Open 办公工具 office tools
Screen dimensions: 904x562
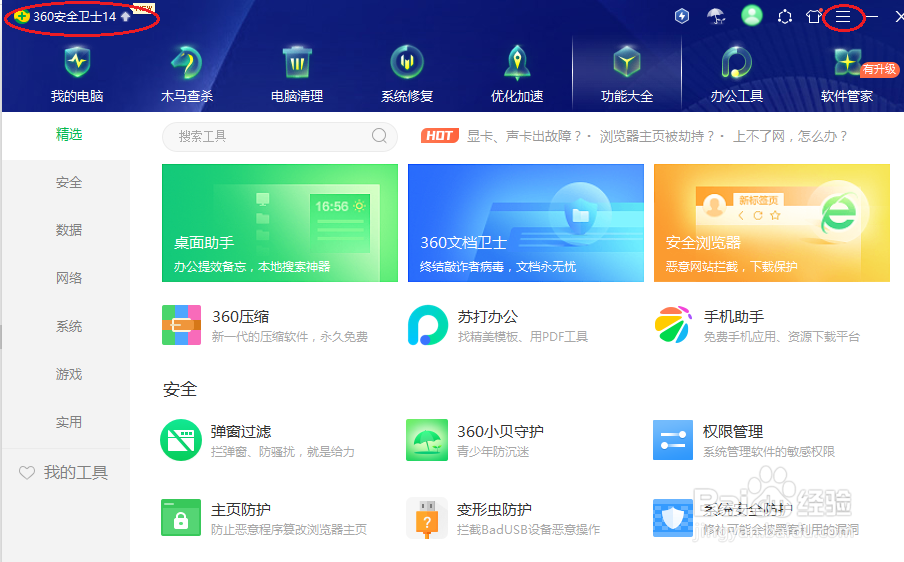tap(737, 75)
